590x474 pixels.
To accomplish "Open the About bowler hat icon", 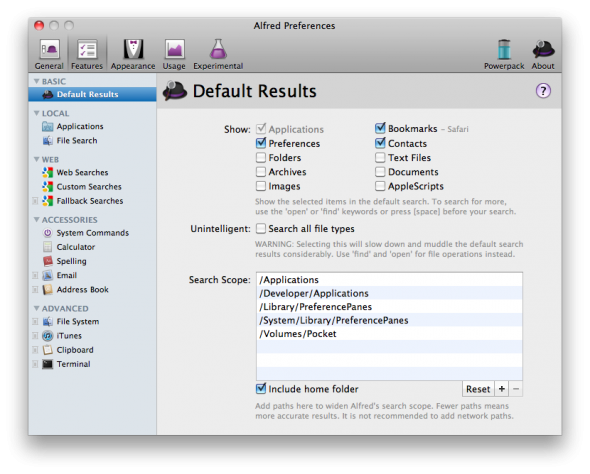I will click(x=543, y=49).
